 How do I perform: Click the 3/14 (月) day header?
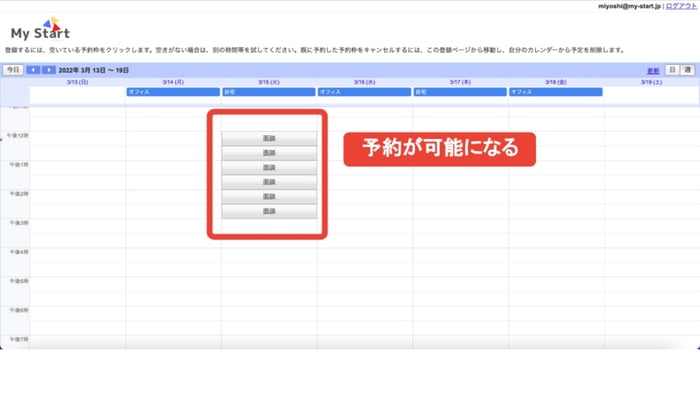click(x=173, y=82)
